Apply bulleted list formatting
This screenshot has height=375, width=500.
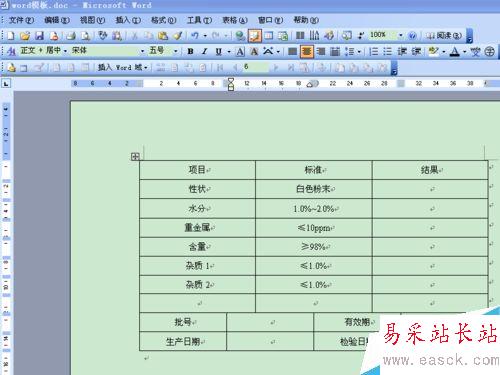pos(388,51)
